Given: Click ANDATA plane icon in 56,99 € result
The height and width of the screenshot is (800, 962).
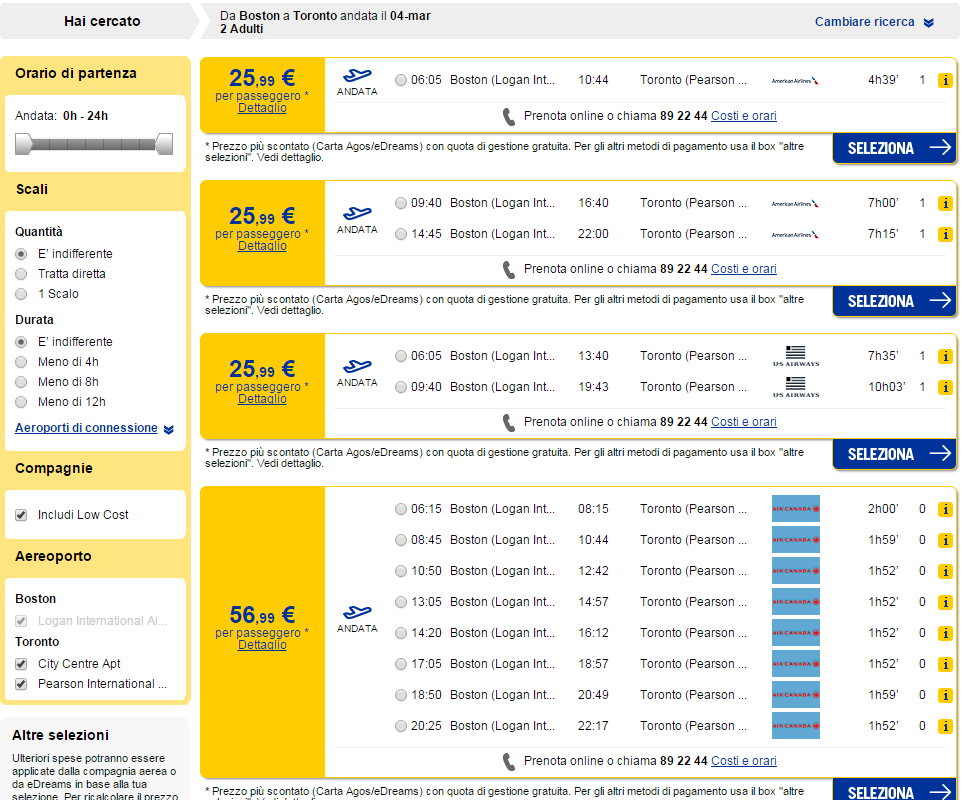Looking at the screenshot, I should 357,612.
